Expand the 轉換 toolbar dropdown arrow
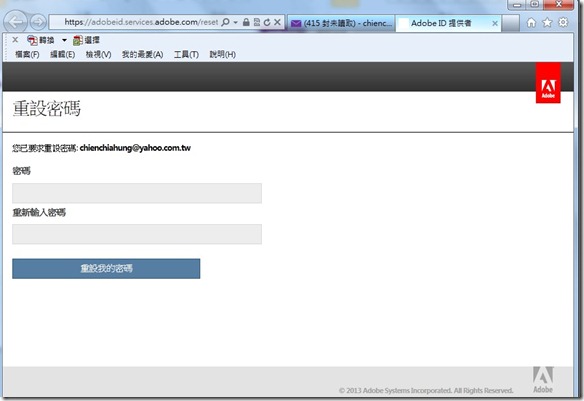This screenshot has height=401, width=584. tap(64, 40)
